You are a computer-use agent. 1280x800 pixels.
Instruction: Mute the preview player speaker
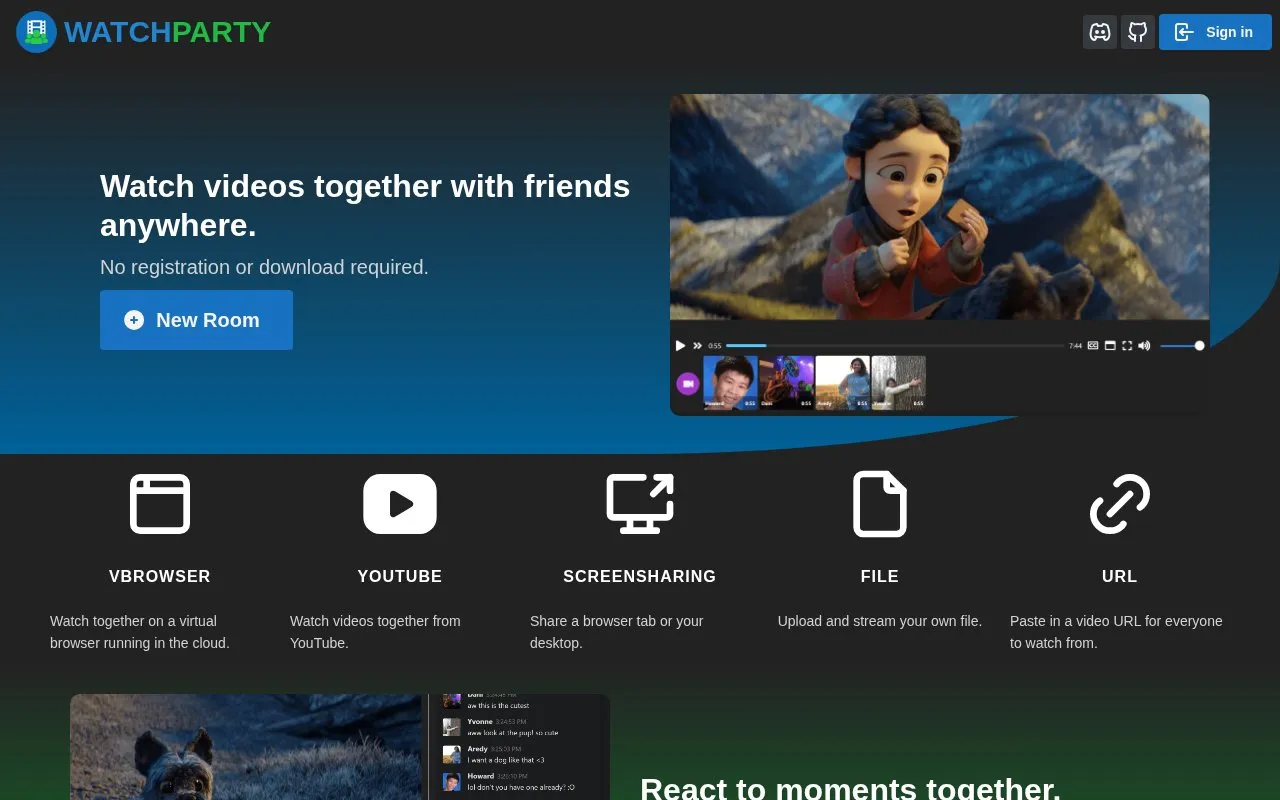(x=1144, y=346)
